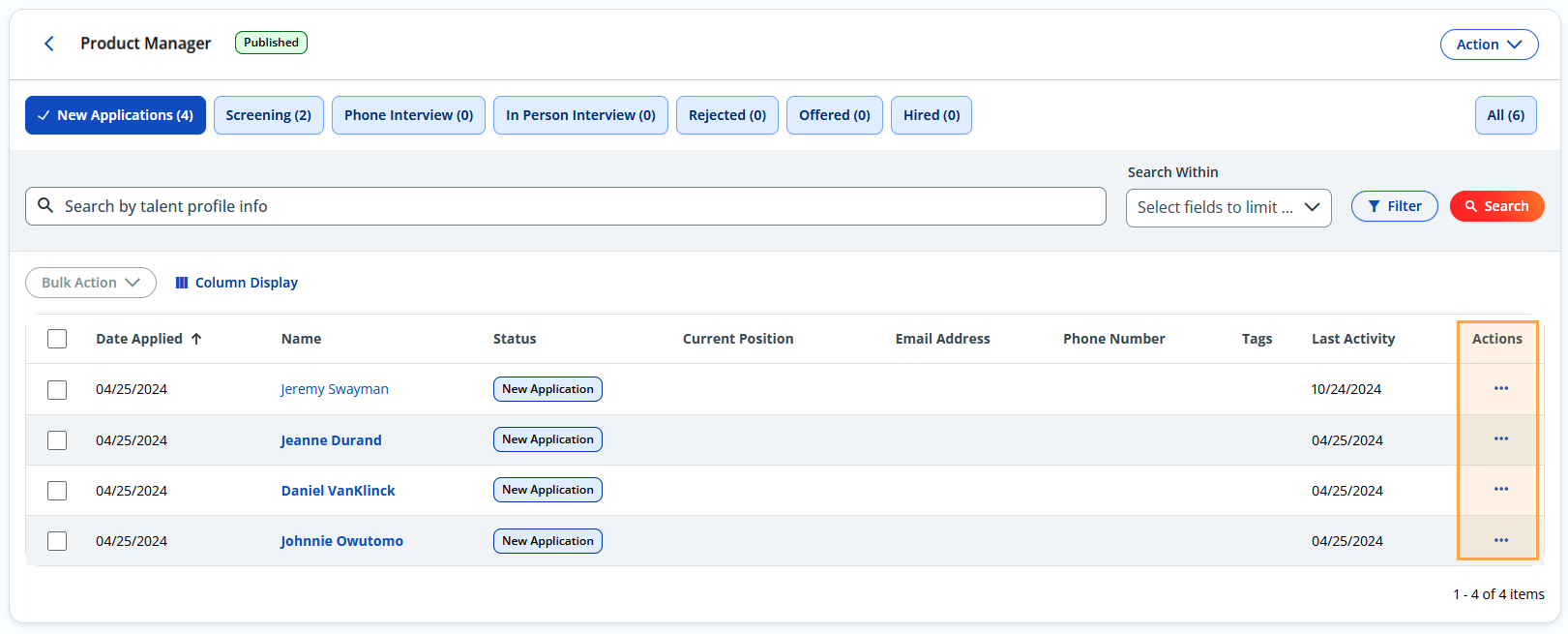The width and height of the screenshot is (1568, 634).
Task: Click the back arrow beside Product Manager
Action: [49, 44]
